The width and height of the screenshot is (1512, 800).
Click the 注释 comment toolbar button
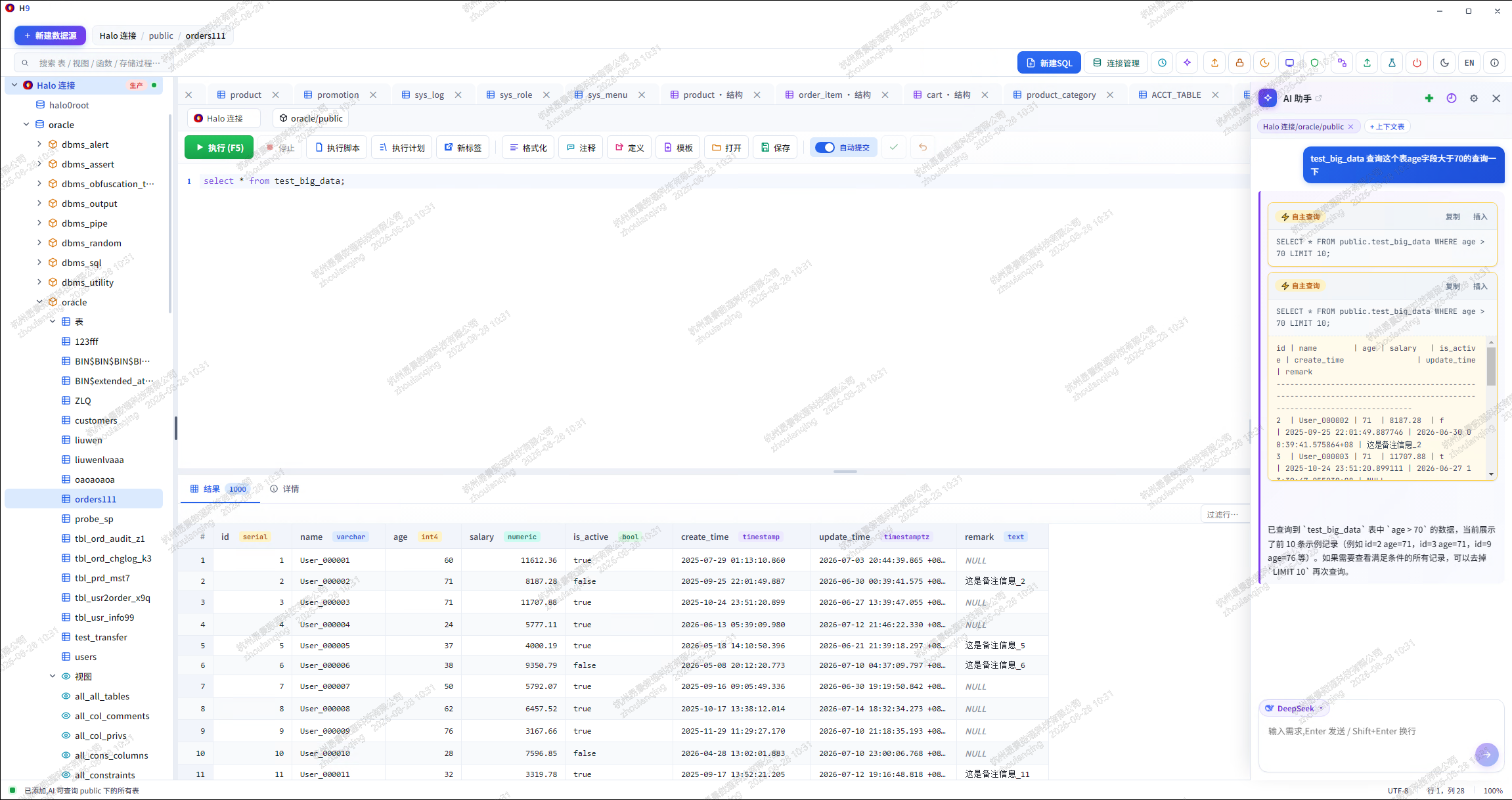click(581, 148)
